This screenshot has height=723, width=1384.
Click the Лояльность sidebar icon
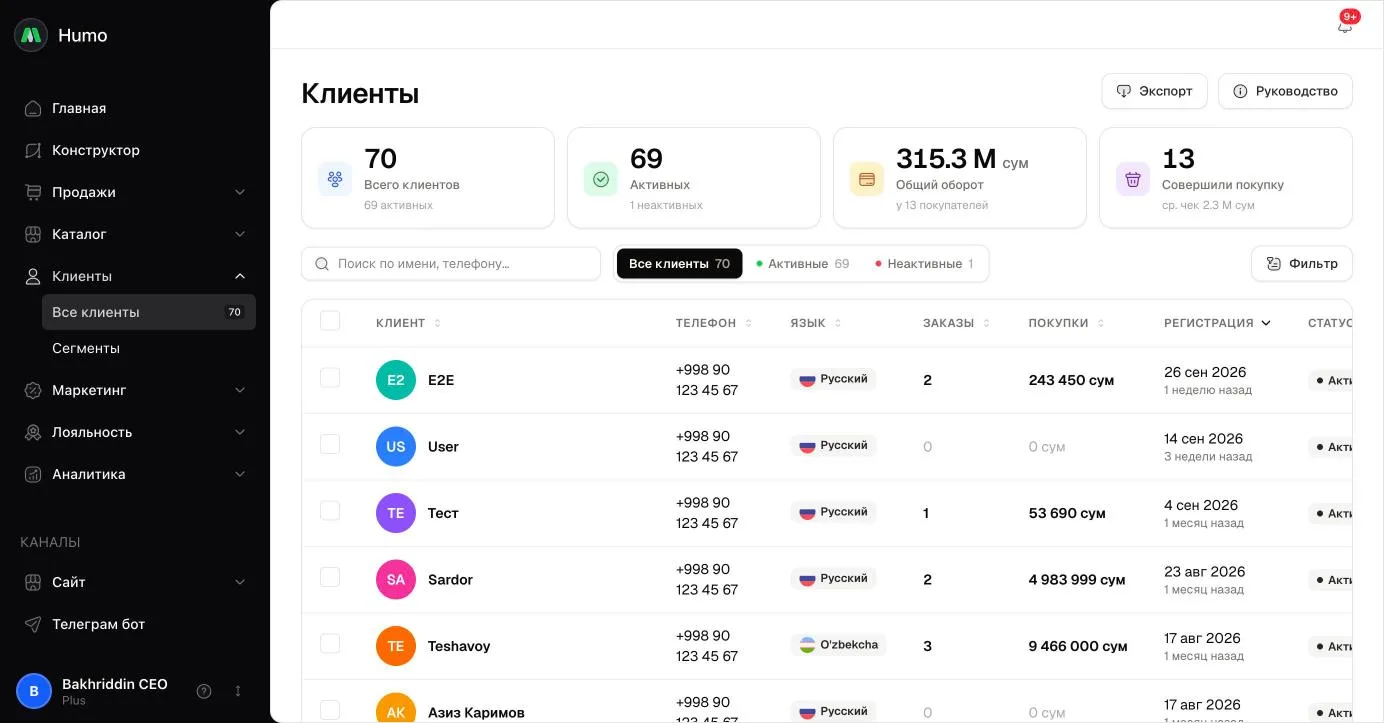coord(33,432)
